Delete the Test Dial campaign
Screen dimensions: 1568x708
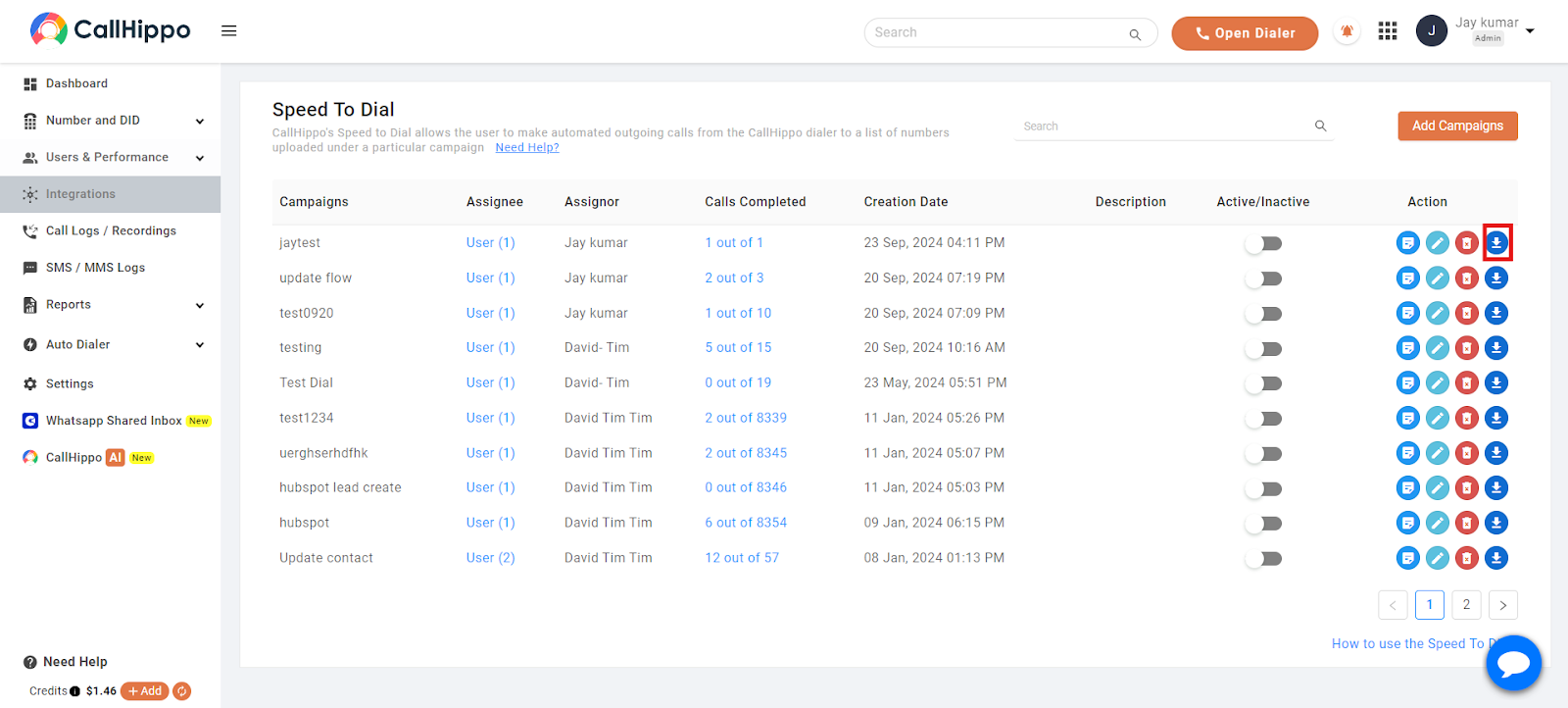click(1467, 382)
